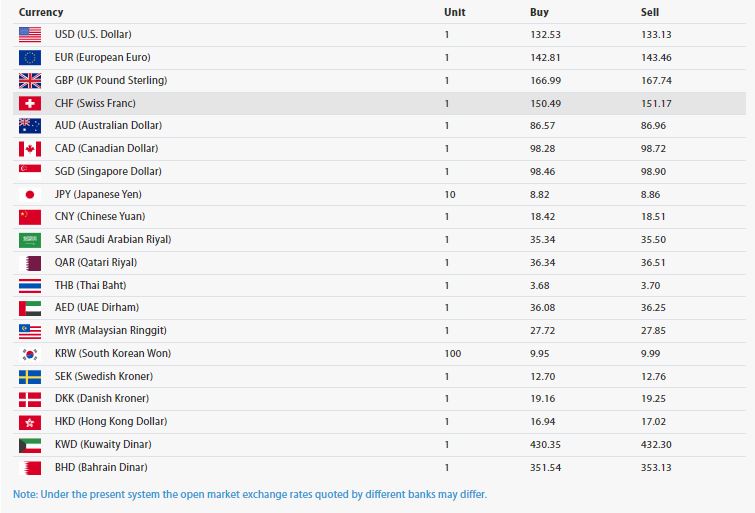Click the open market exchange rates note
The width and height of the screenshot is (755, 513).
[250, 494]
